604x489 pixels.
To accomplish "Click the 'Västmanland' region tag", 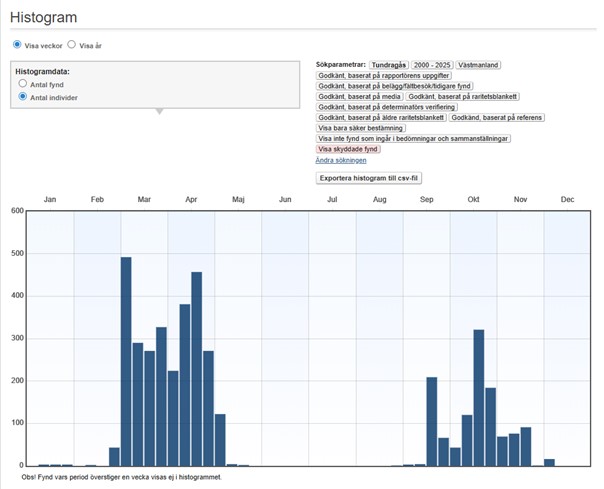I will coord(479,65).
